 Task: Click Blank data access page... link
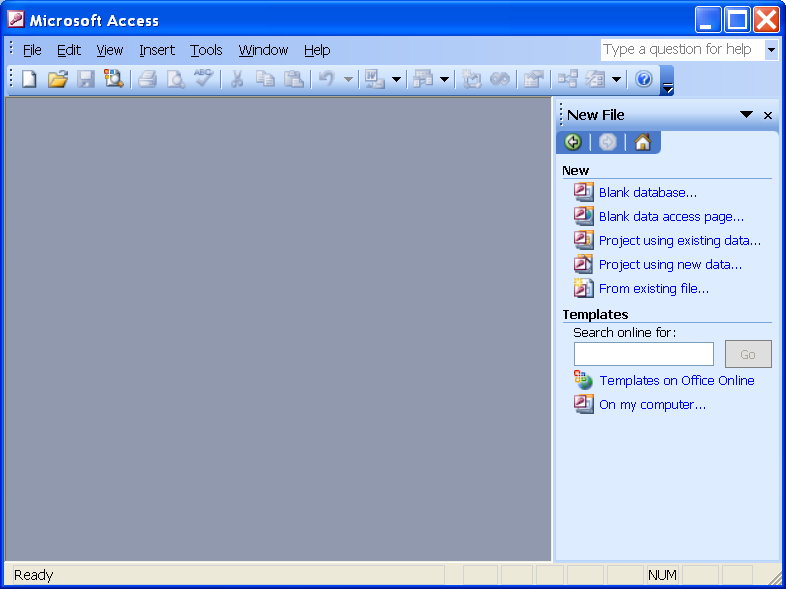tap(671, 217)
